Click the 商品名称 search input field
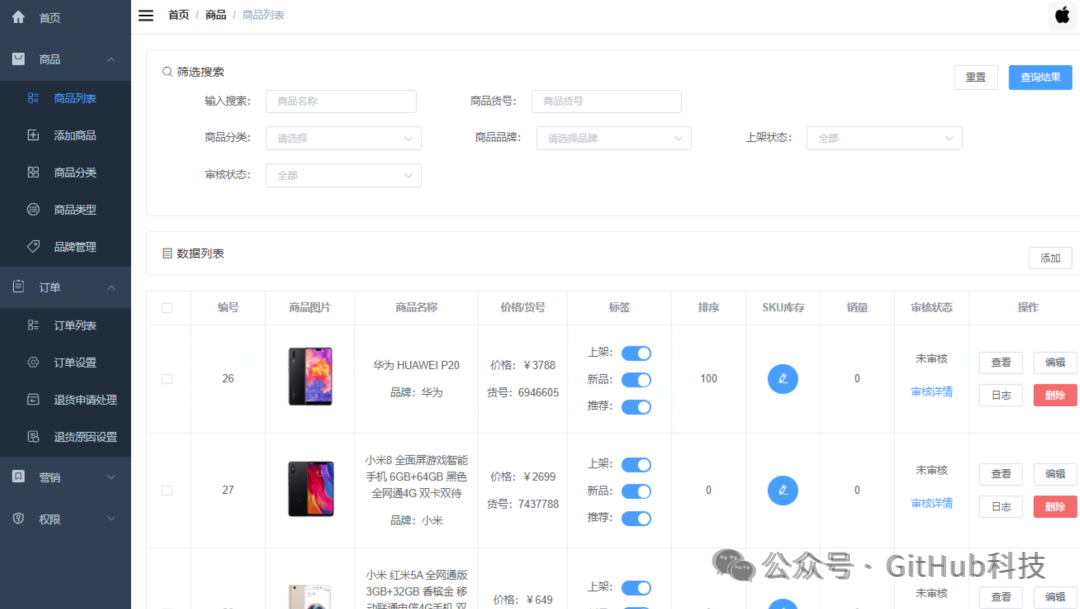Viewport: 1080px width, 609px height. [341, 101]
